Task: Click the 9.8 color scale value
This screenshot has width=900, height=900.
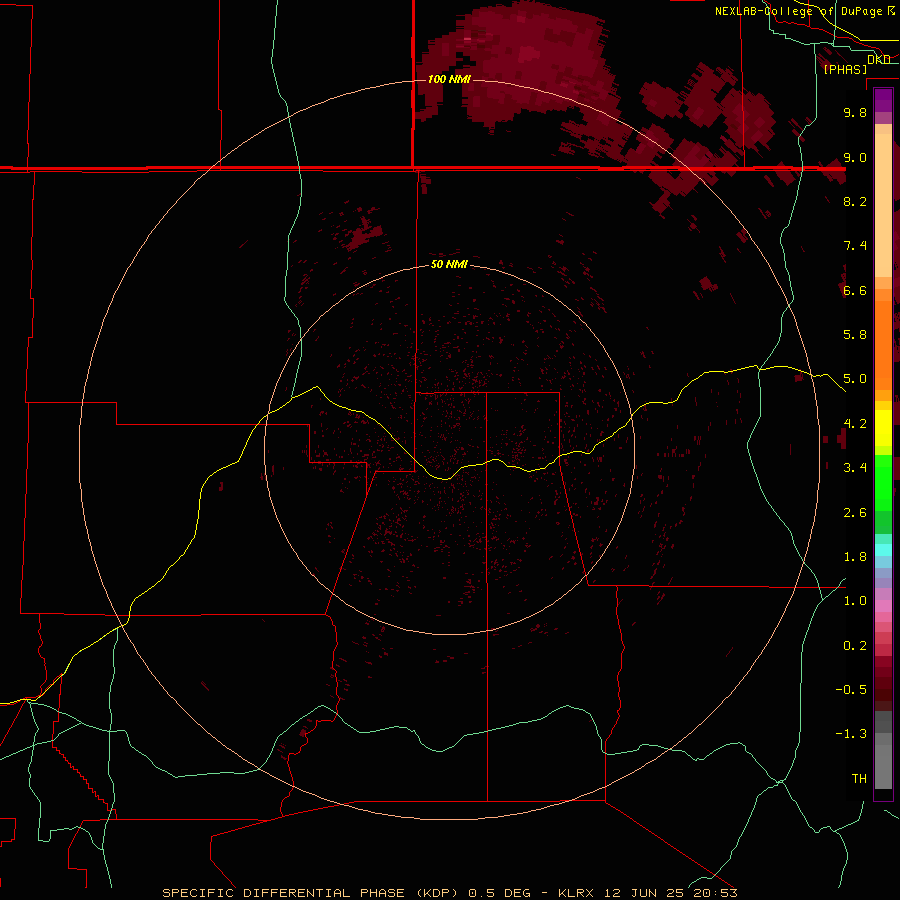Action: tap(855, 112)
